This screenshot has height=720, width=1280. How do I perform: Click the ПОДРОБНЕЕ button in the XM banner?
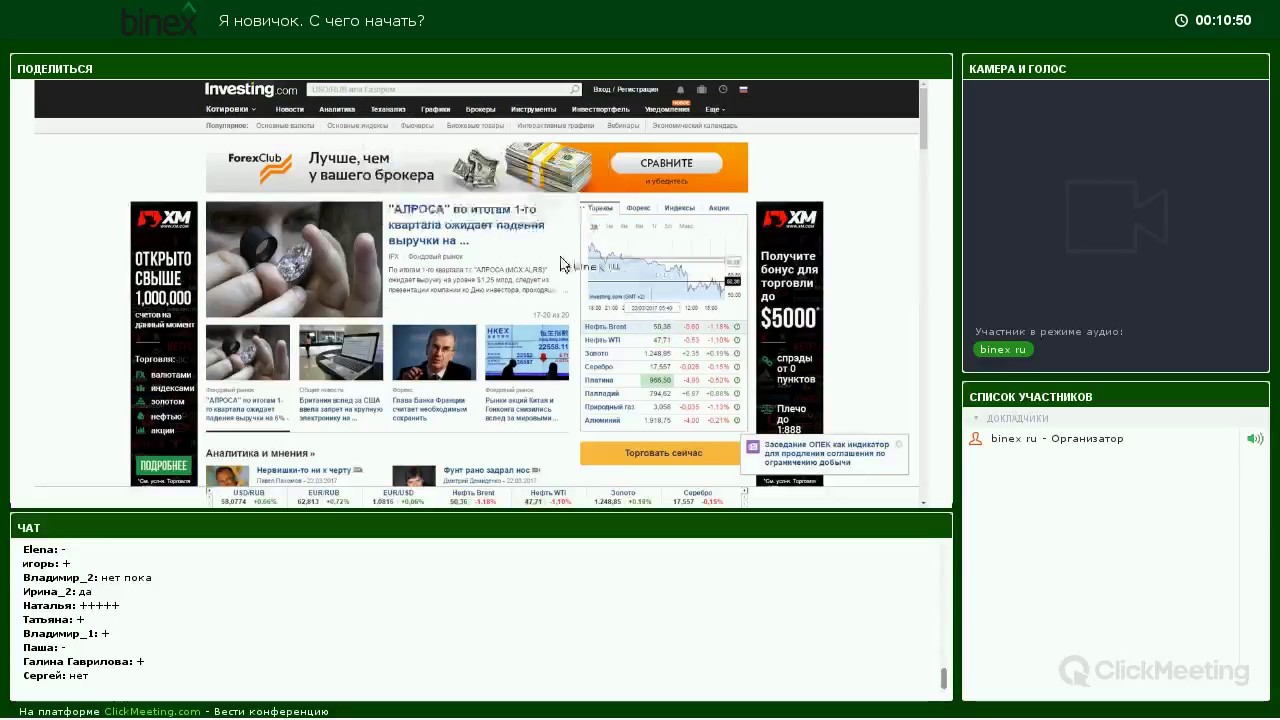[x=164, y=466]
